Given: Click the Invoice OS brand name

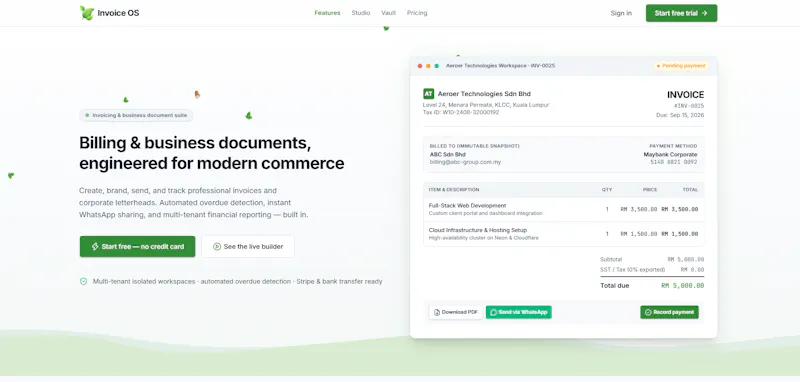Looking at the screenshot, I should pos(118,13).
